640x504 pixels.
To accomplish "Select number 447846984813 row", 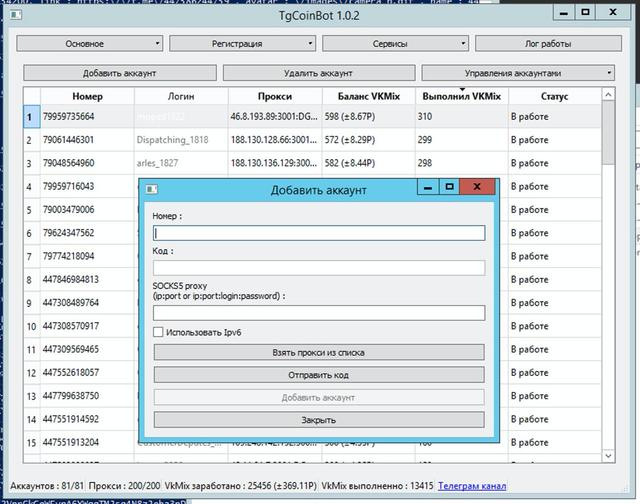I will click(x=87, y=279).
